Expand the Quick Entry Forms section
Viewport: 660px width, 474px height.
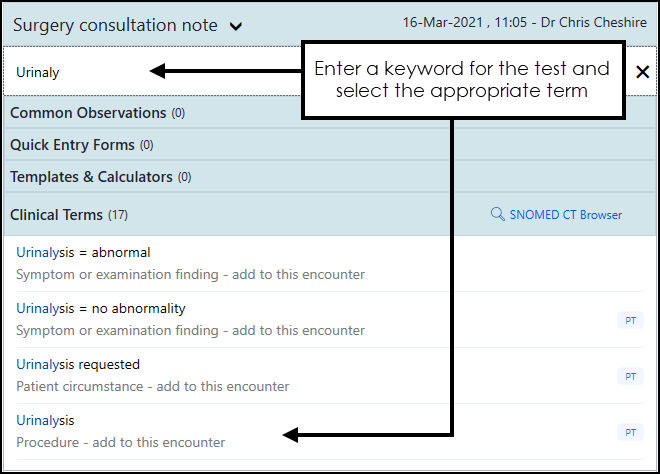72,145
